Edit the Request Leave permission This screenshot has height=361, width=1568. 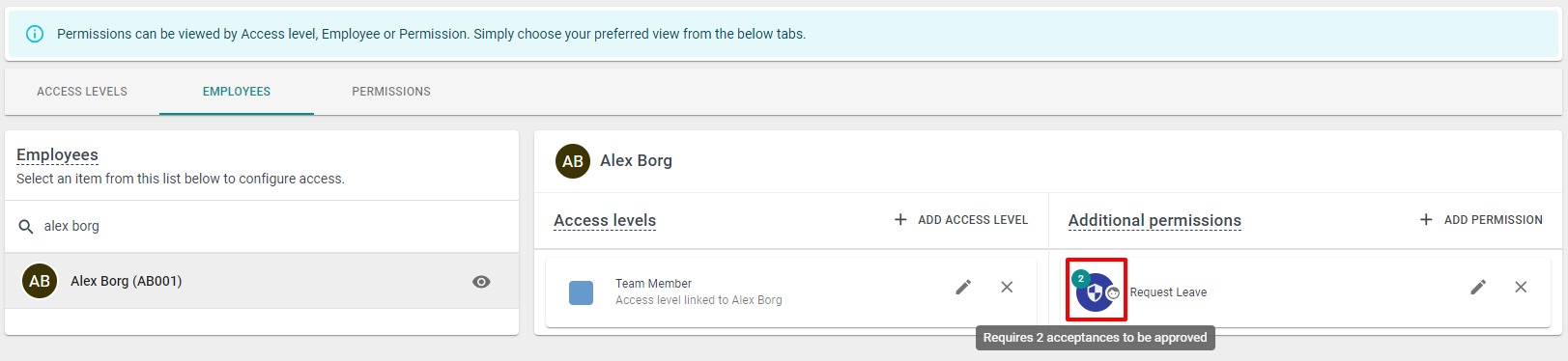(1478, 287)
